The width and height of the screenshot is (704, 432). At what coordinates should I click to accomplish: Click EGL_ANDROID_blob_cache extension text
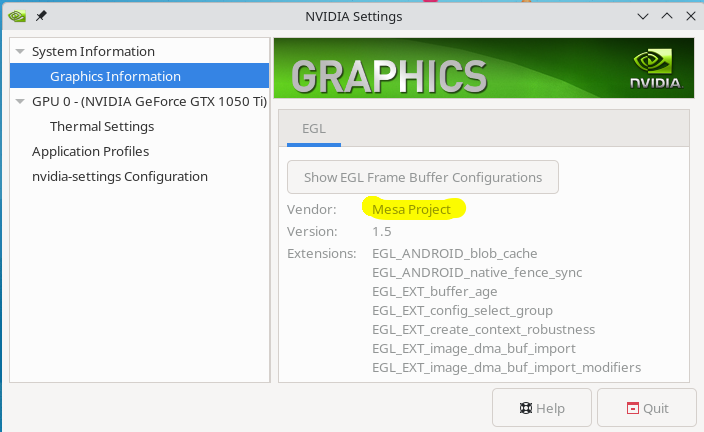tap(454, 254)
